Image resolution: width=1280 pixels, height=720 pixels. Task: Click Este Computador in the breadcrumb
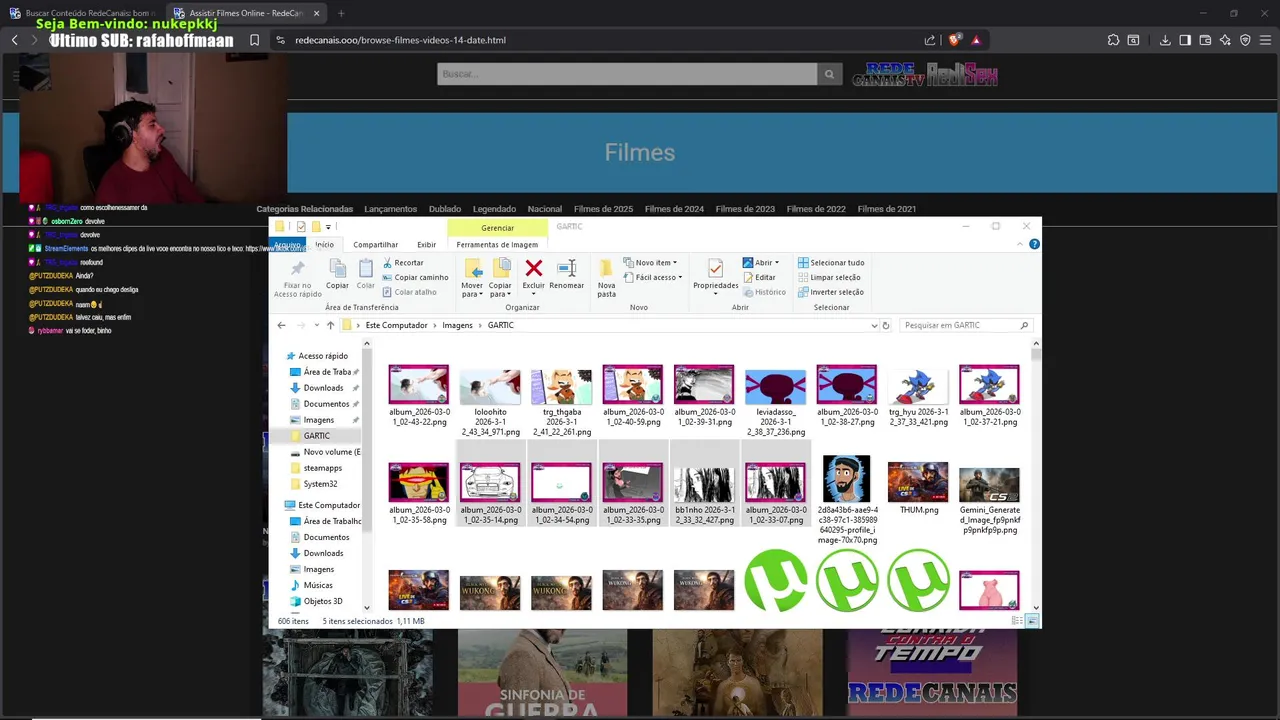coord(396,325)
